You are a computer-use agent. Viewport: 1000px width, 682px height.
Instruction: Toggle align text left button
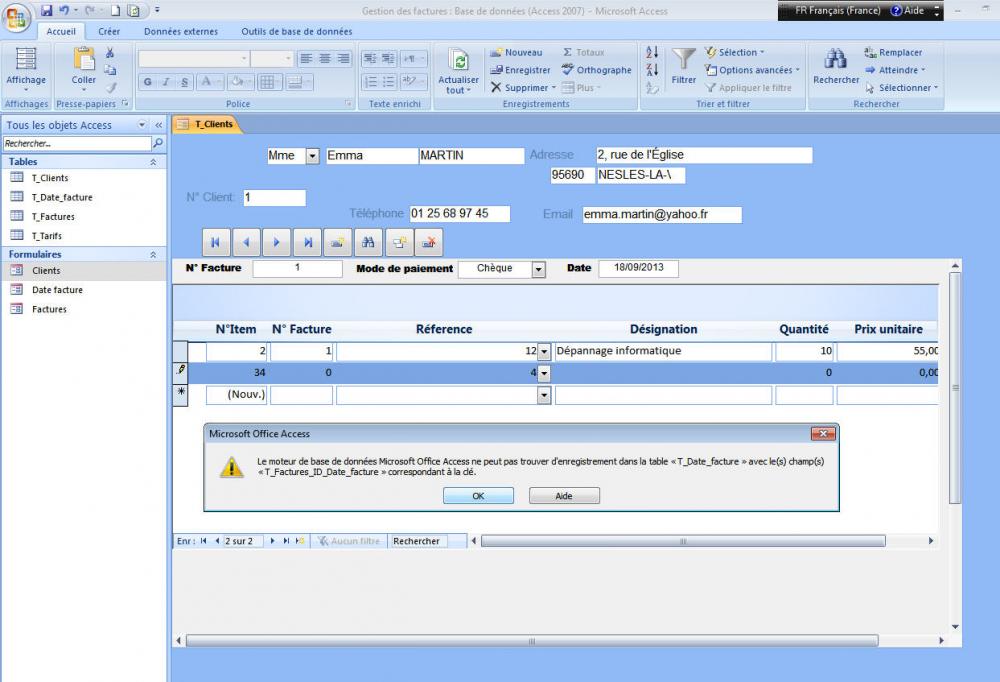point(306,59)
